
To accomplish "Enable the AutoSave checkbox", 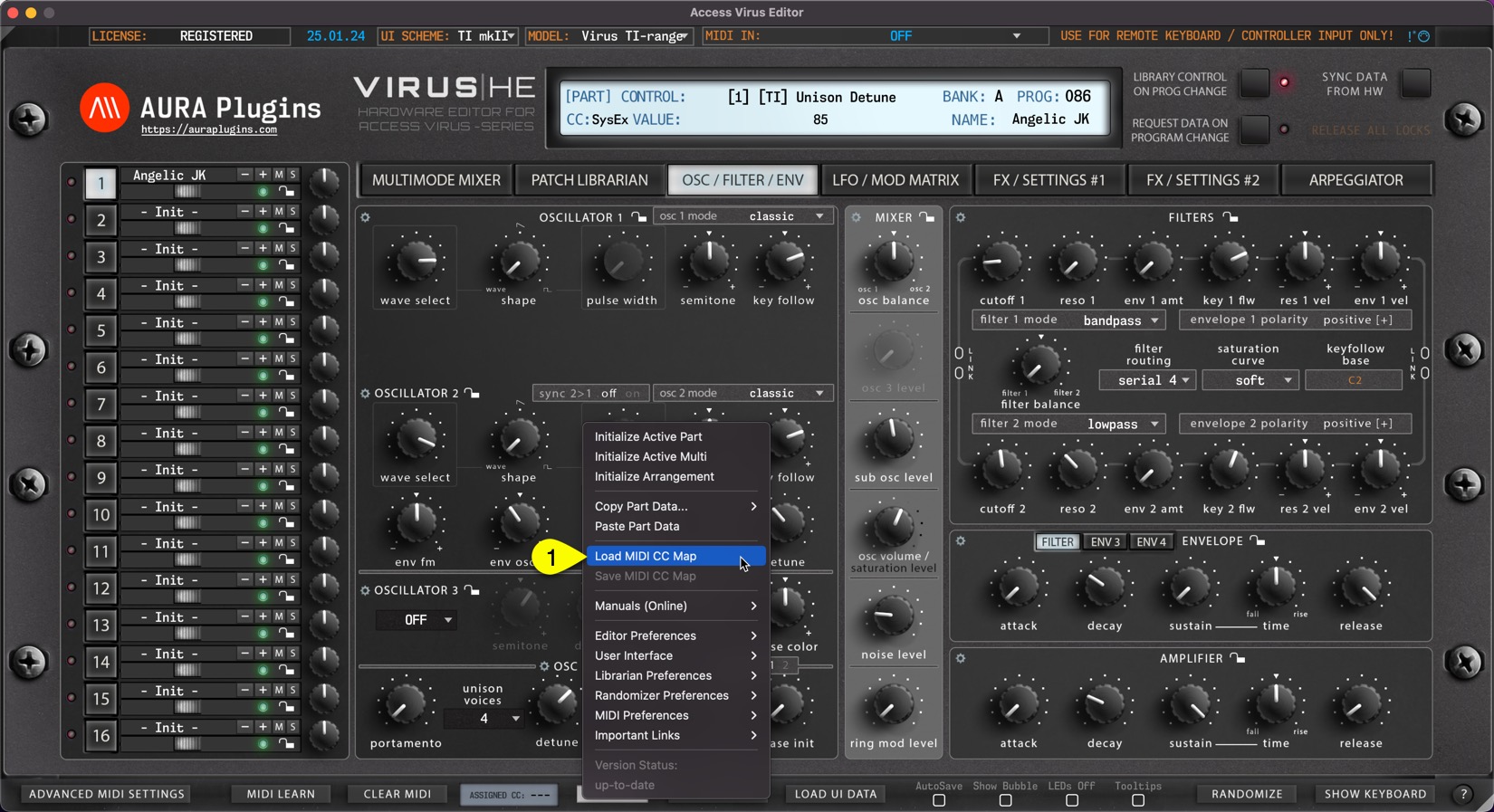I will pyautogui.click(x=939, y=800).
